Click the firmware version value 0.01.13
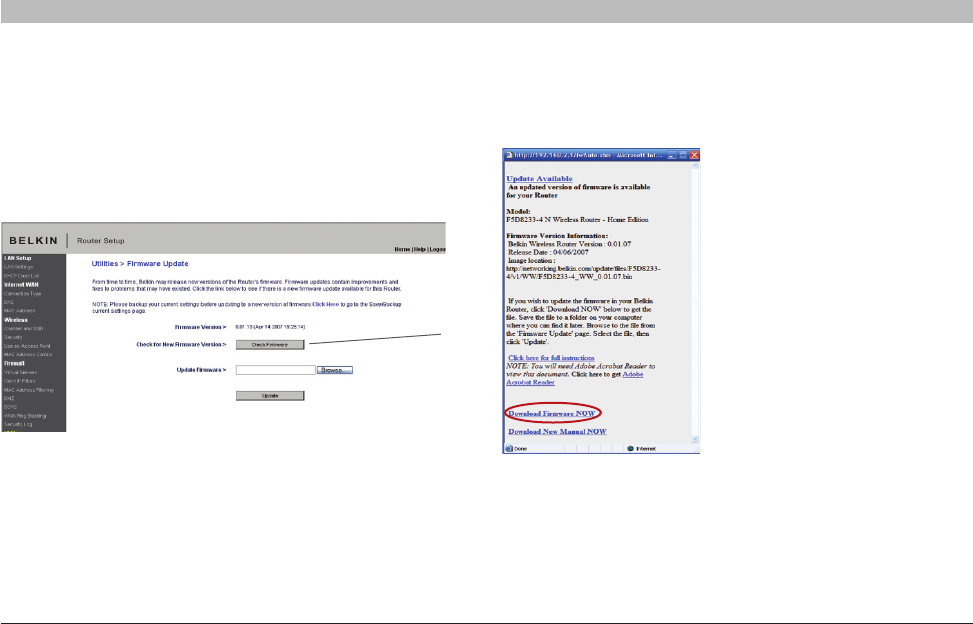This screenshot has height=624, width=973. 271,327
